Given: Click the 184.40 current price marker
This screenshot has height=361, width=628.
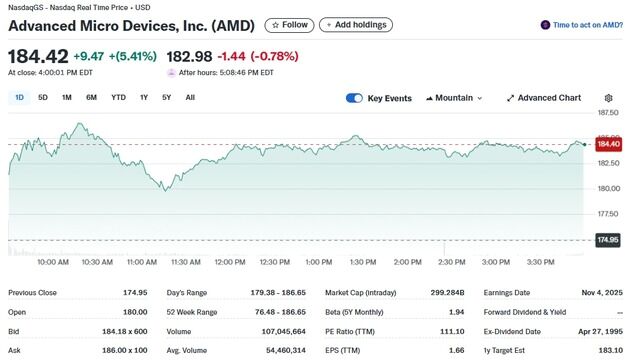Looking at the screenshot, I should click(608, 144).
